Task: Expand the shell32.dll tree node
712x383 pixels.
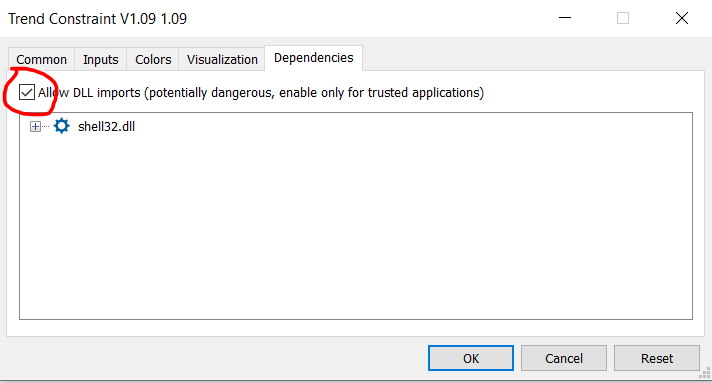Action: click(x=35, y=126)
